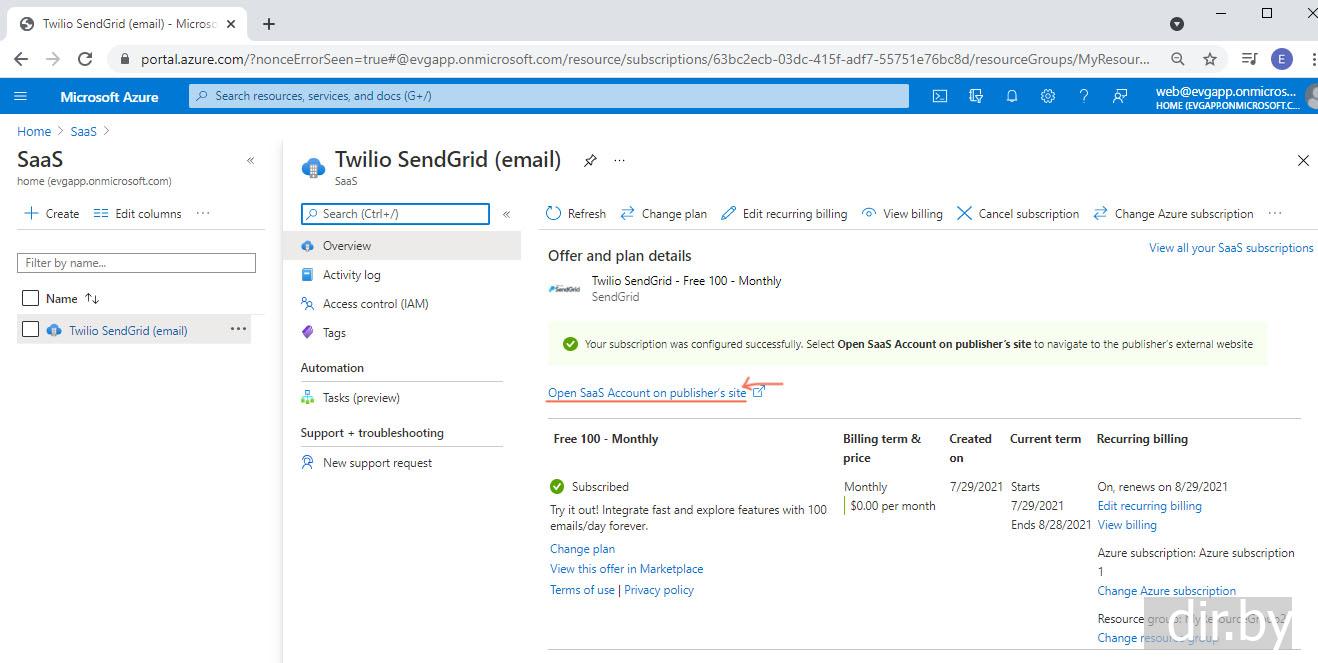Image resolution: width=1318 pixels, height=663 pixels.
Task: Open Chrome profile avatar E
Action: click(x=1282, y=59)
